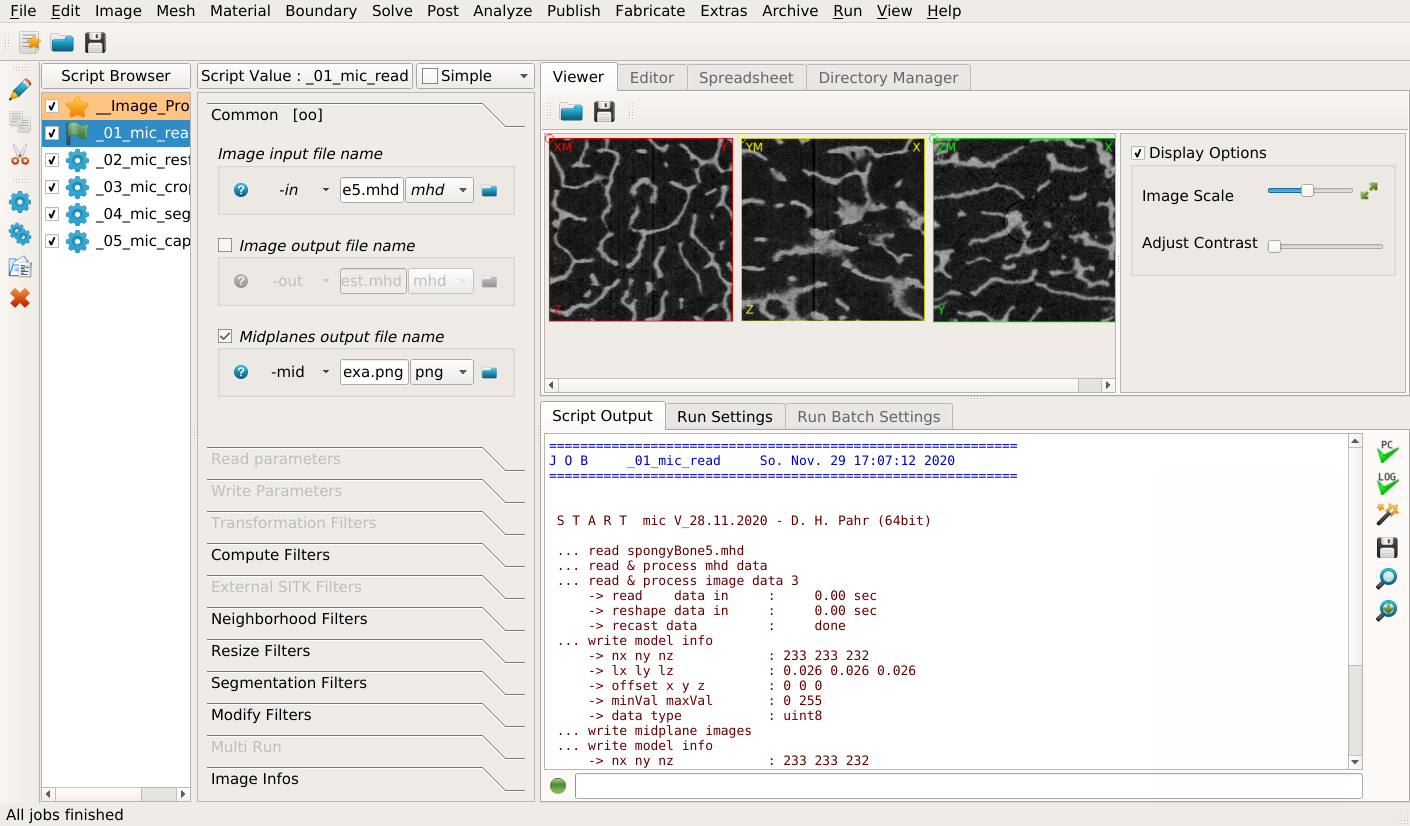
Task: Expand the Compute Filters section
Action: pos(365,555)
